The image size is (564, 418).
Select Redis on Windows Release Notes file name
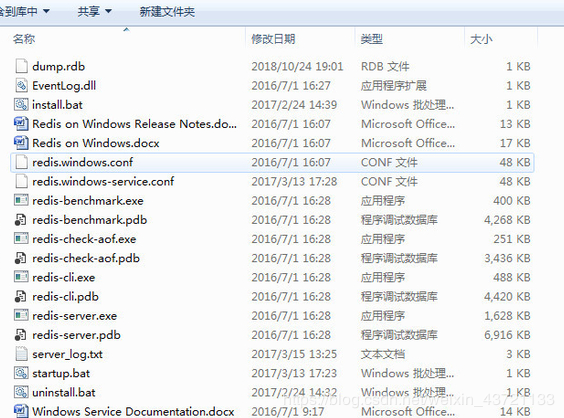click(135, 124)
